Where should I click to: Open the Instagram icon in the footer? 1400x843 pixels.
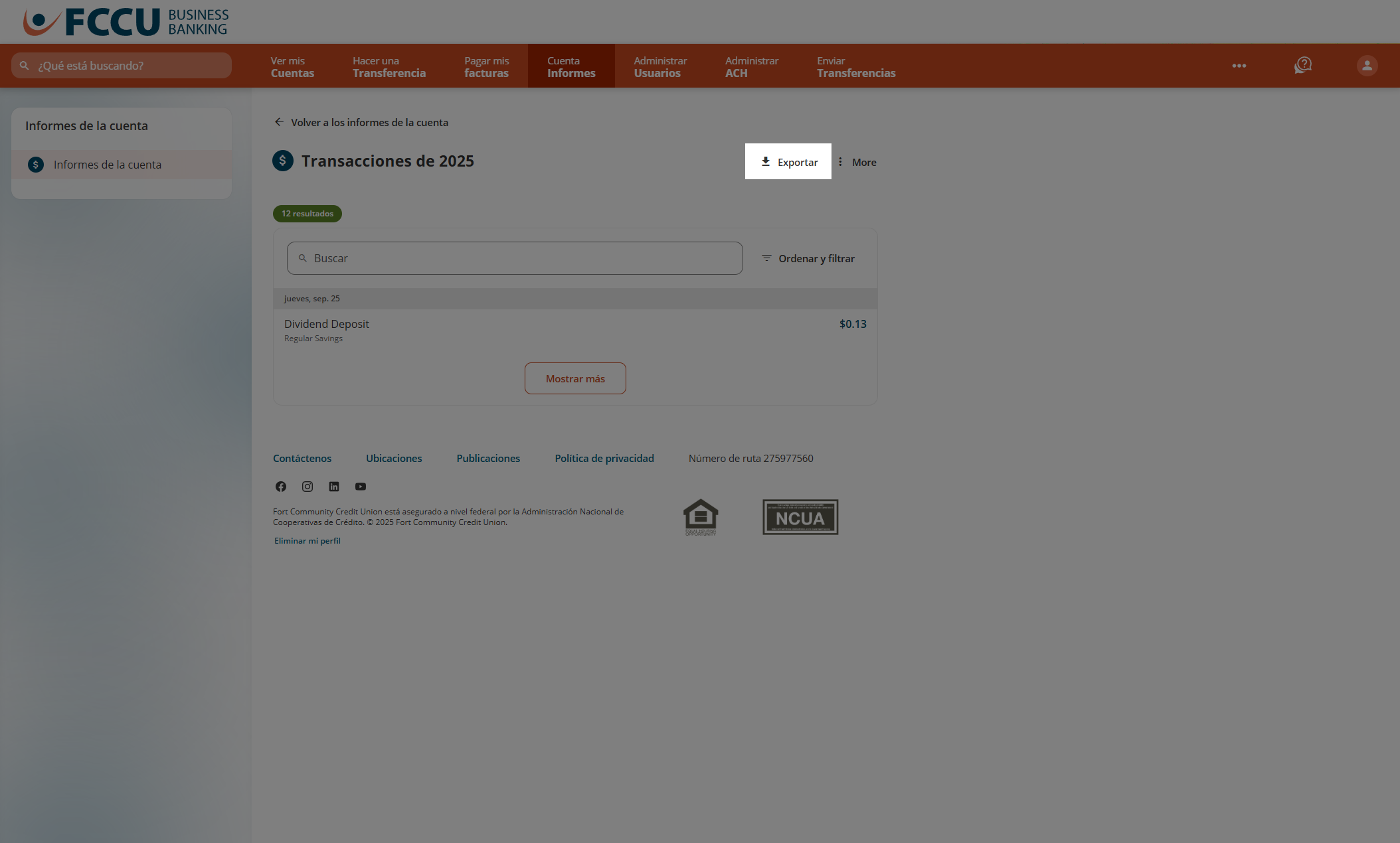(x=307, y=487)
